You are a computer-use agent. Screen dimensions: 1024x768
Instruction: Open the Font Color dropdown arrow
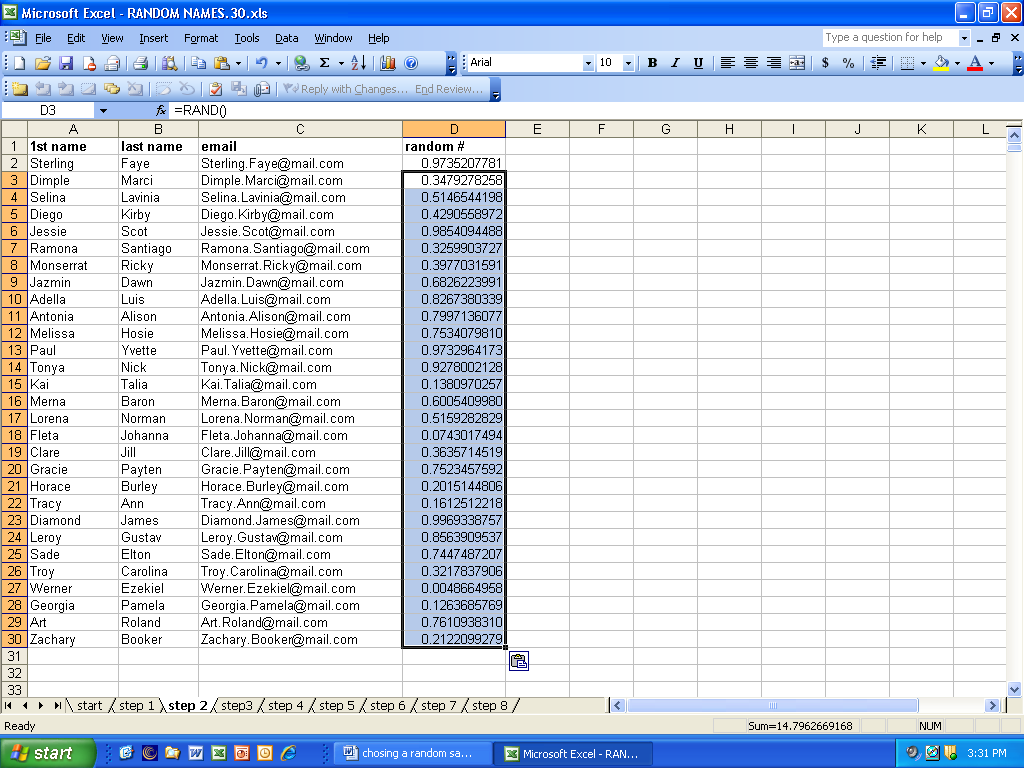[x=991, y=63]
